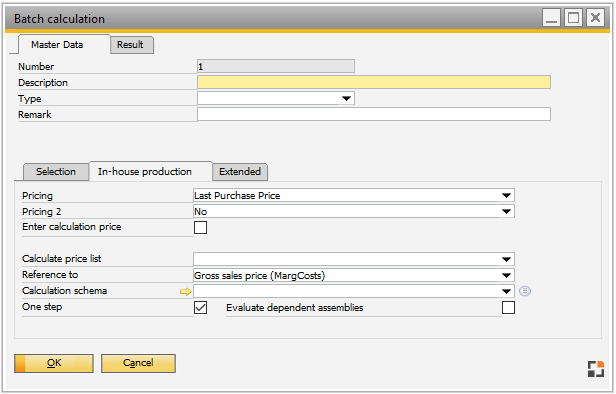The height and width of the screenshot is (394, 616).
Task: Click the Cancel button
Action: click(x=138, y=363)
